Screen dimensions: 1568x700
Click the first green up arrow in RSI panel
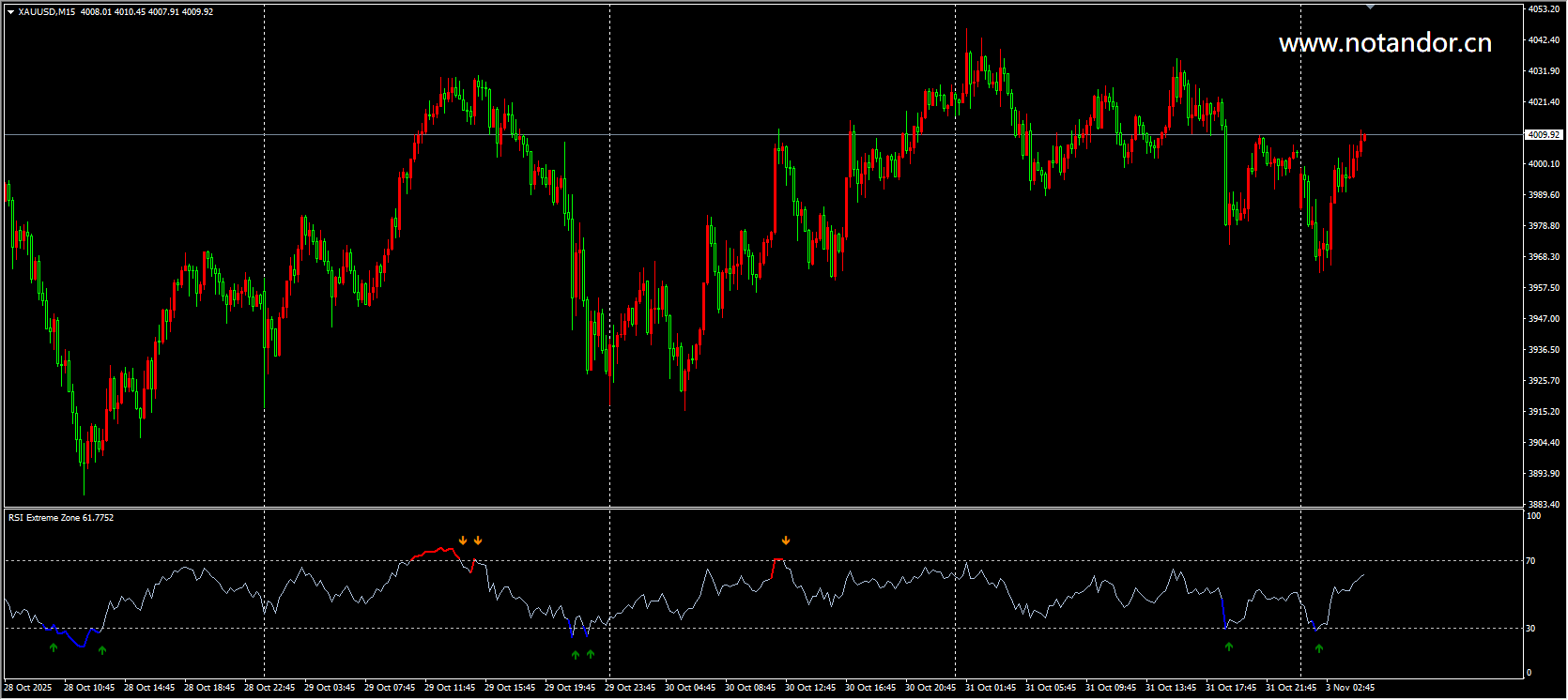(x=54, y=647)
